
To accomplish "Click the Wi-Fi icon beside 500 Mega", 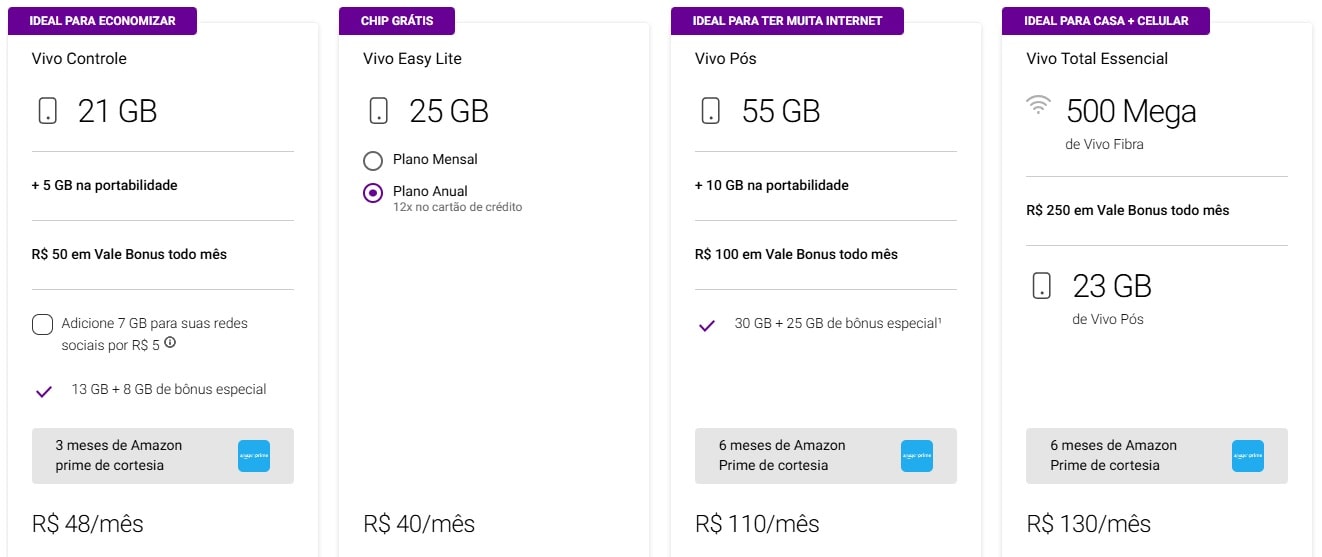I will 1040,106.
